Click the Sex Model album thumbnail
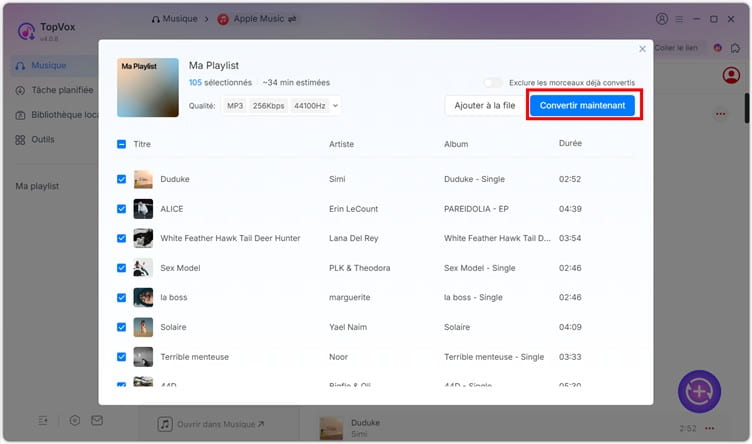Viewport: 752px width, 444px height. click(143, 268)
